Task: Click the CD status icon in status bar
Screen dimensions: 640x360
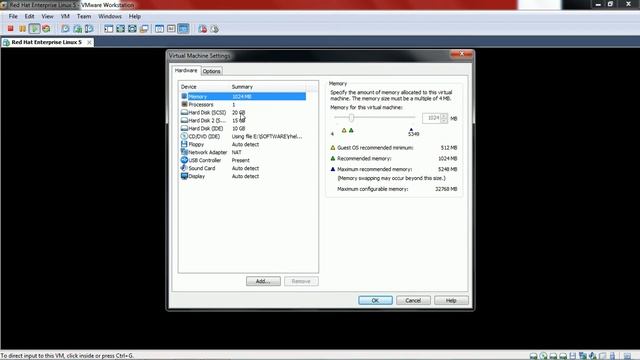Action: 543,356
